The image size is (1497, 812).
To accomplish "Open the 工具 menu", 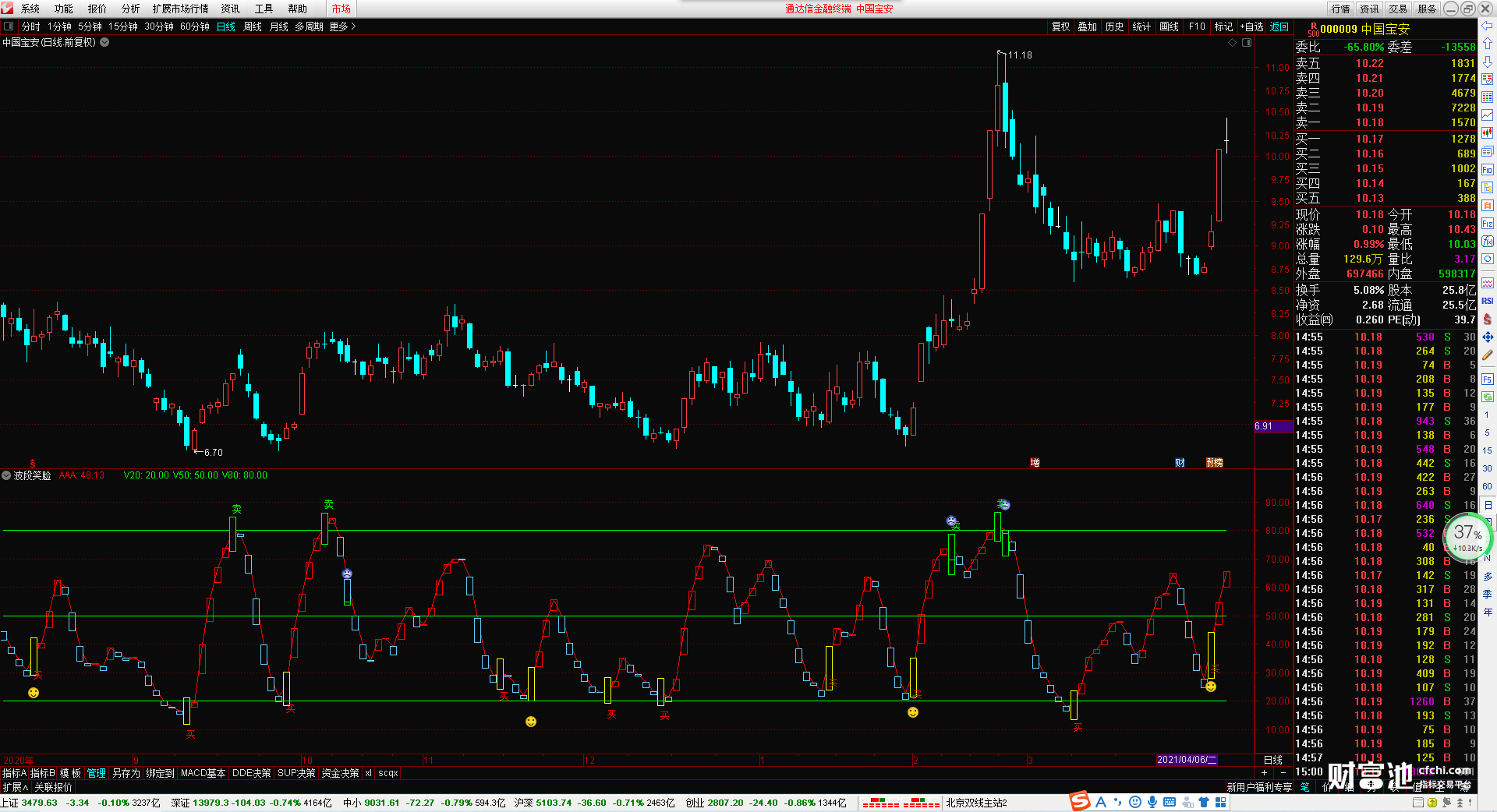I will coord(264,9).
